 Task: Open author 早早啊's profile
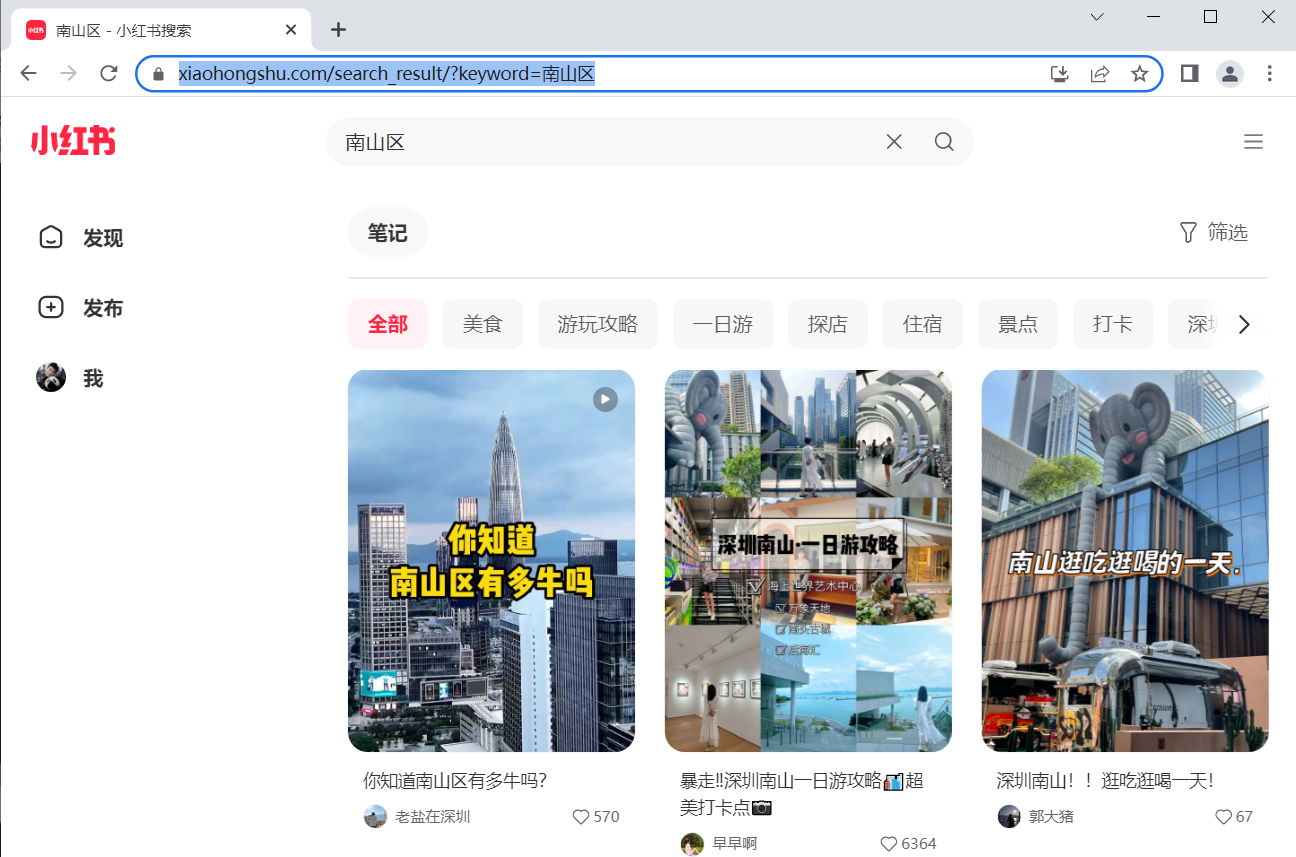(x=719, y=844)
